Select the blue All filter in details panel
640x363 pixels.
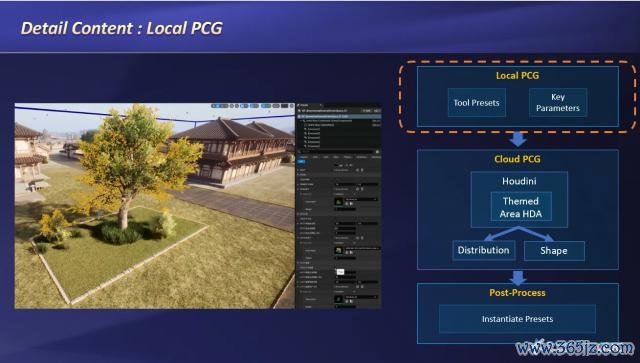tap(301, 162)
